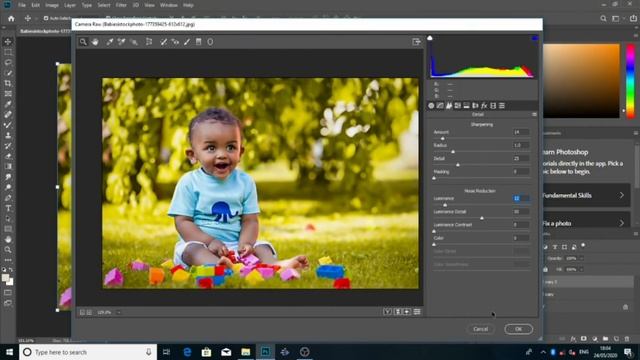This screenshot has width=640, height=360.
Task: Click the Sharpening Detail slider handle
Action: [458, 165]
